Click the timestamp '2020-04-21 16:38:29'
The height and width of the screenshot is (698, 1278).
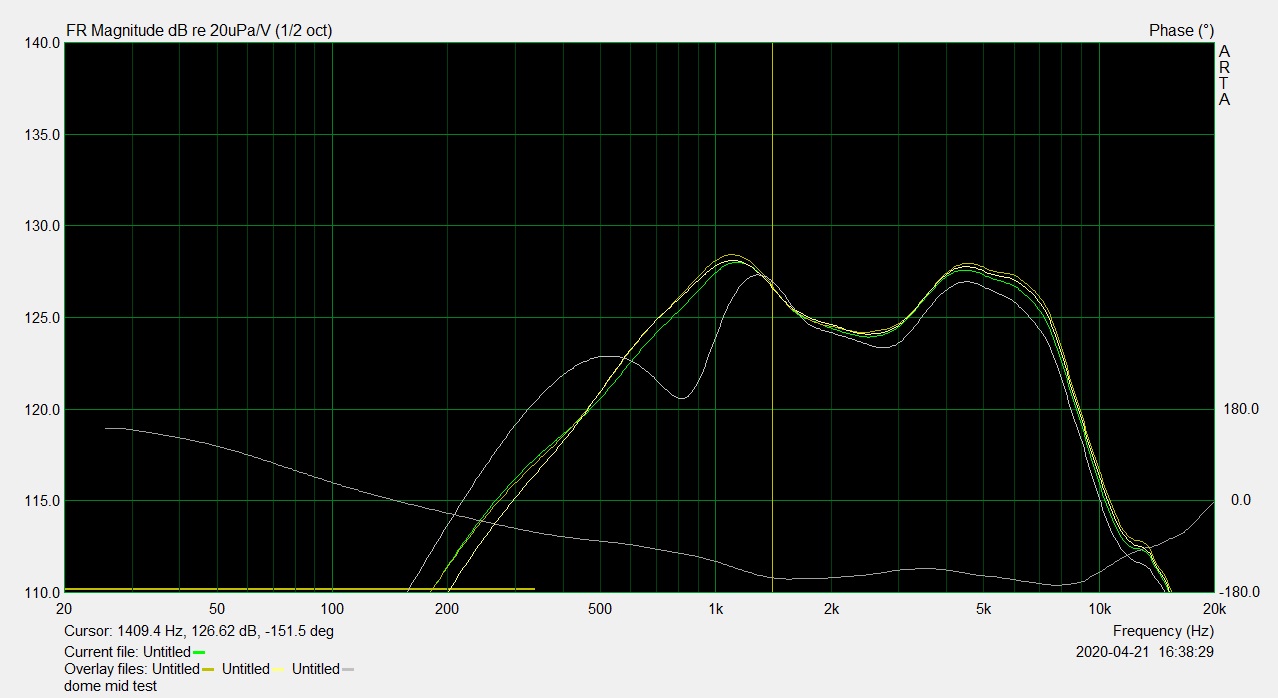click(1145, 651)
